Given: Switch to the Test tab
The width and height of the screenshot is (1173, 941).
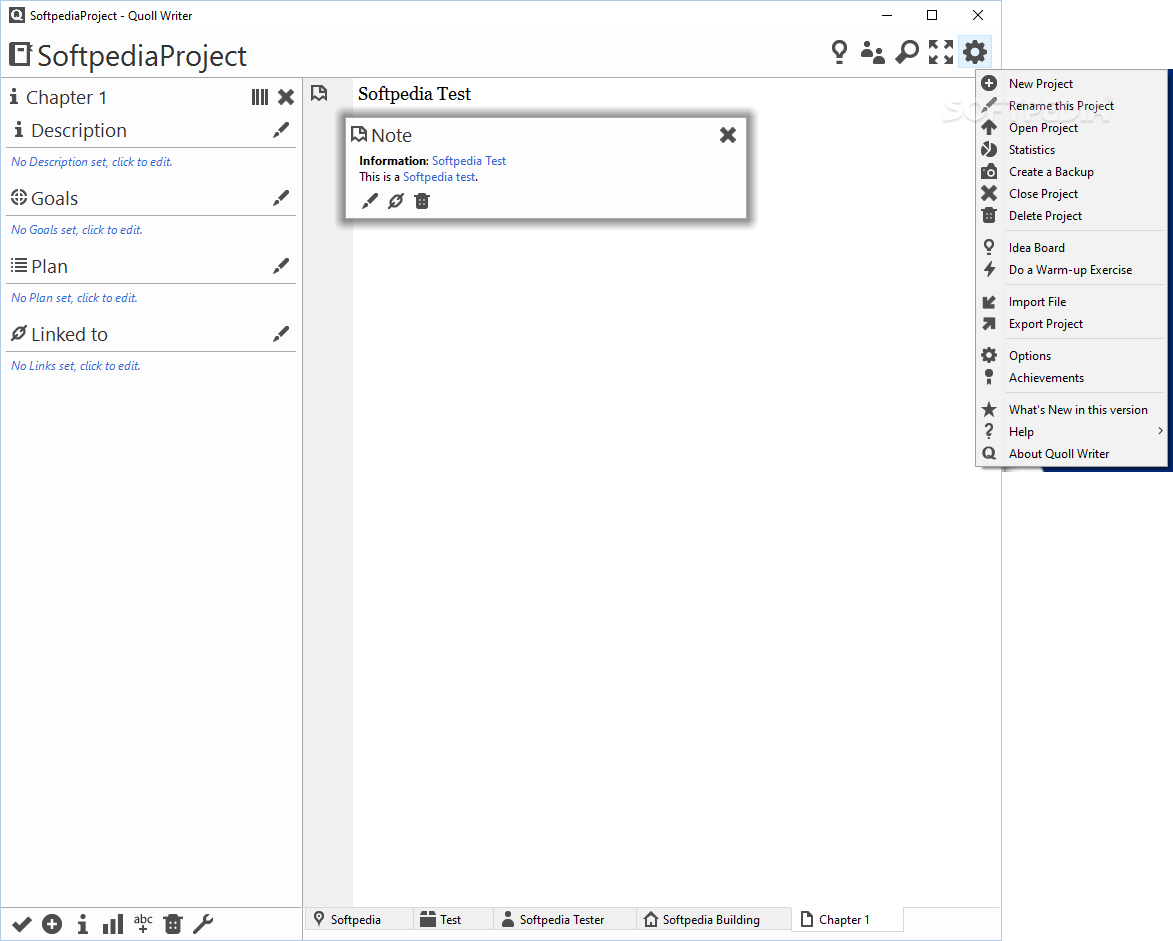Looking at the screenshot, I should pos(453,919).
